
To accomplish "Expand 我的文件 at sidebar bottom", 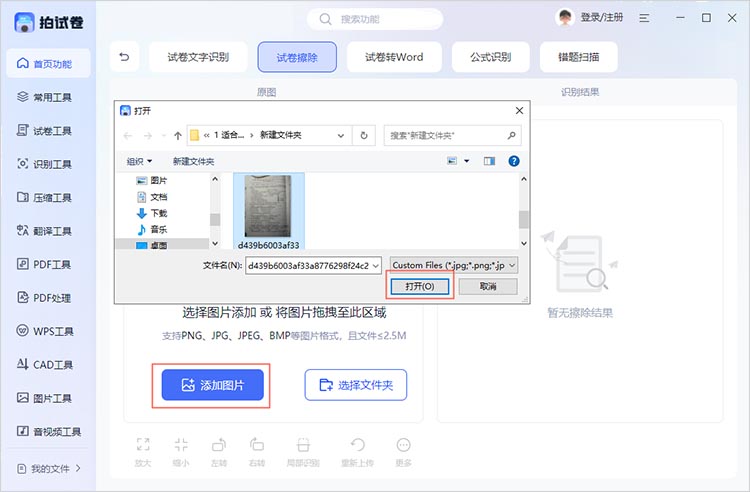I will tap(49, 469).
